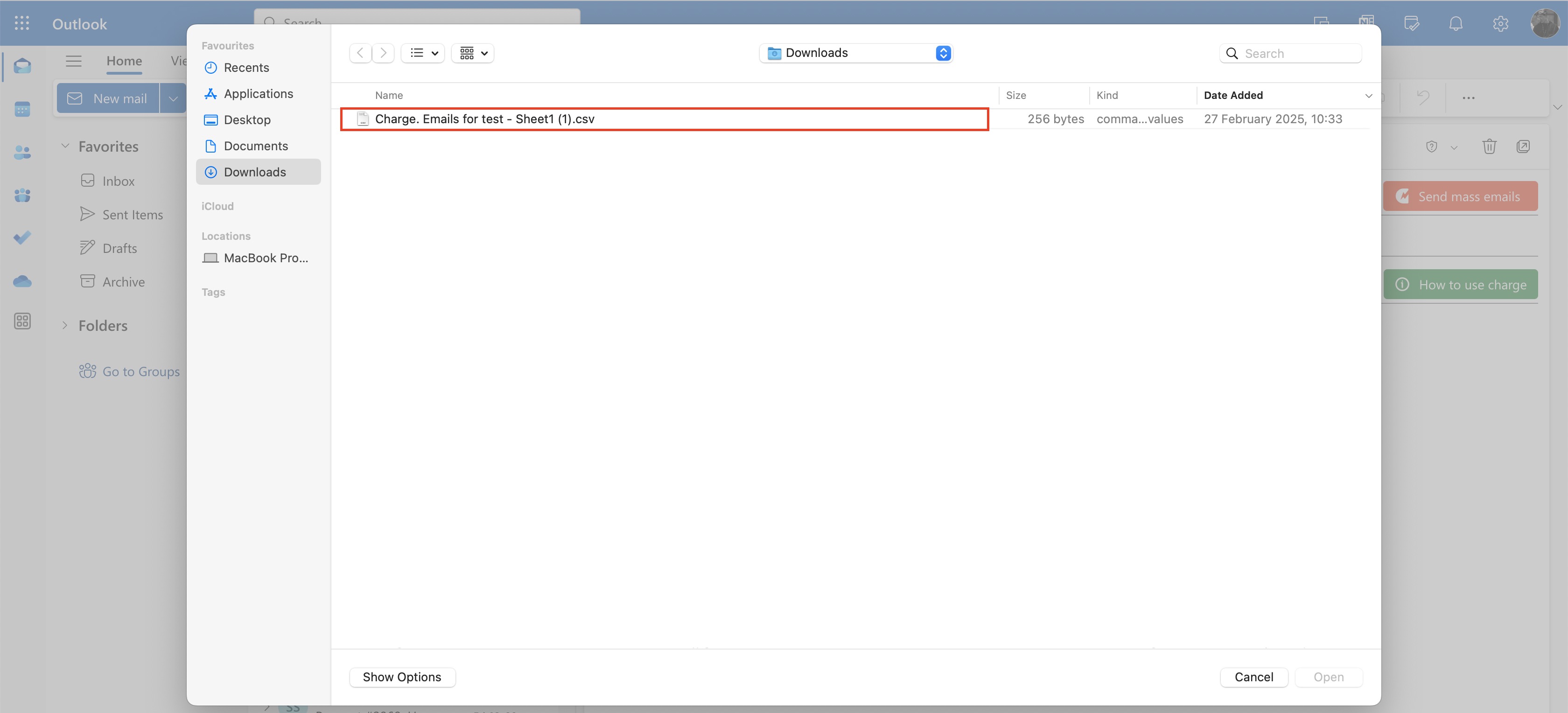
Task: Click How to use charge button
Action: tap(1460, 284)
